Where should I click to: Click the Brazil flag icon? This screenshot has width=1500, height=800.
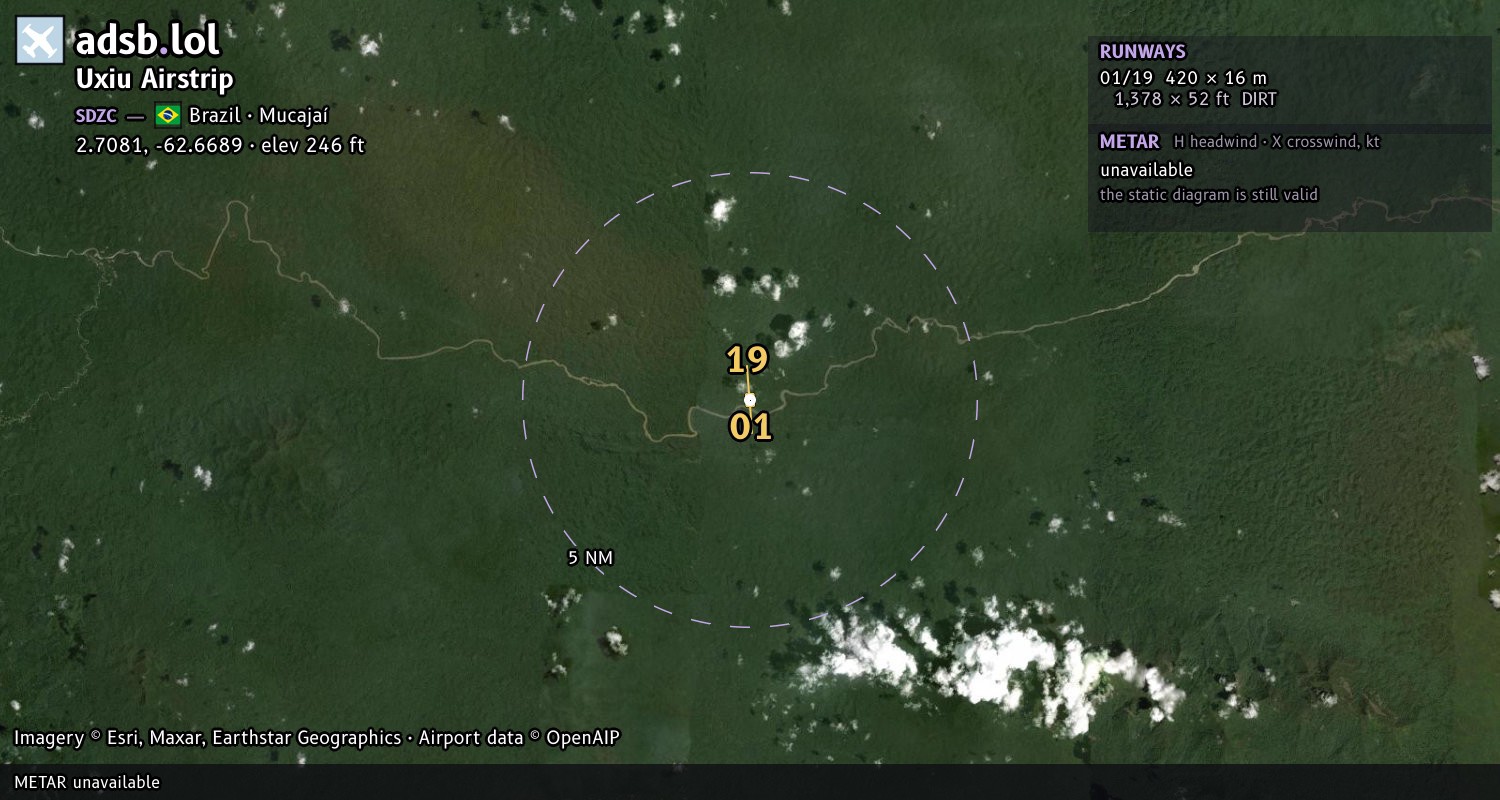168,115
